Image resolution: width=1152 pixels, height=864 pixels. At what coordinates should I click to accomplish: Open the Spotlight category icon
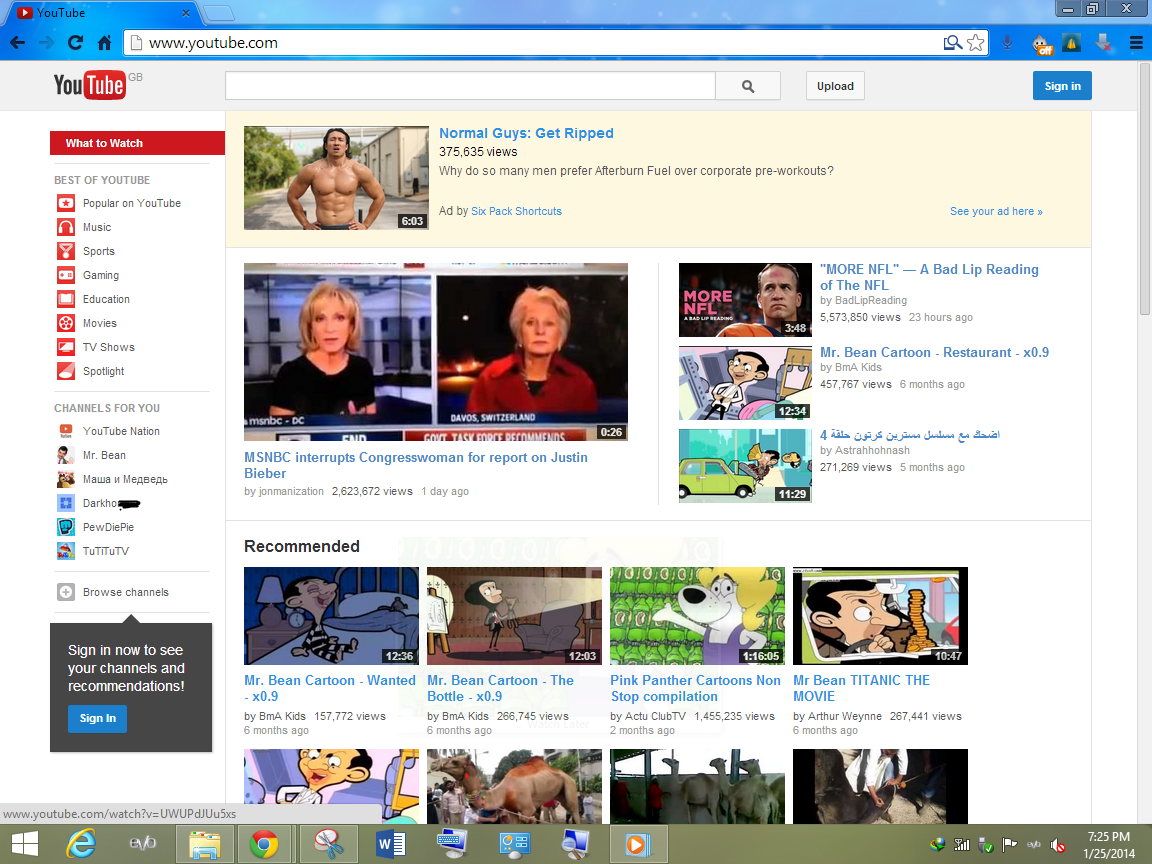66,371
